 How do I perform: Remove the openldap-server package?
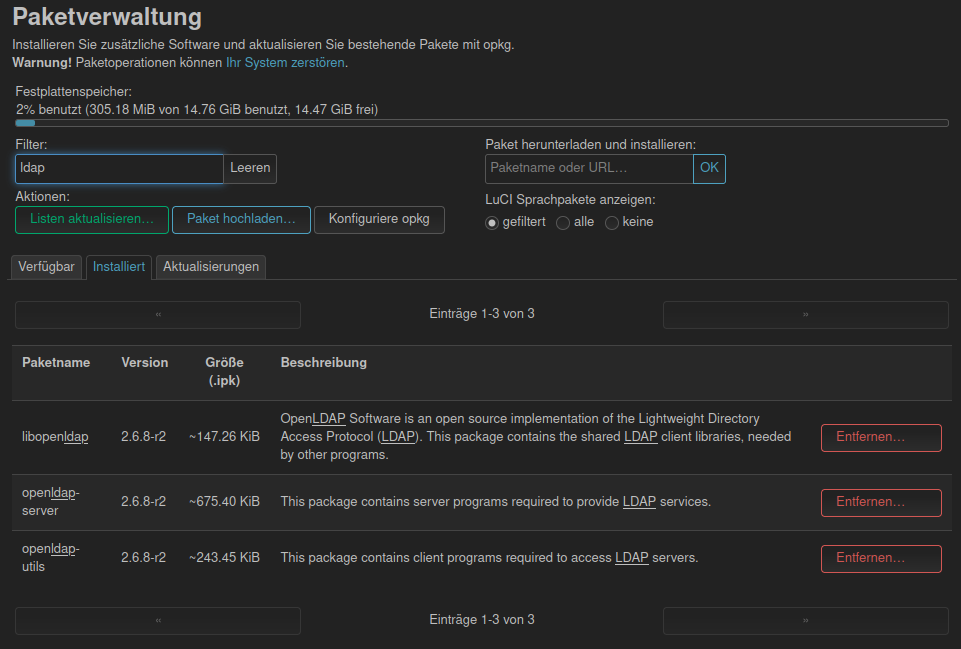[x=881, y=502]
